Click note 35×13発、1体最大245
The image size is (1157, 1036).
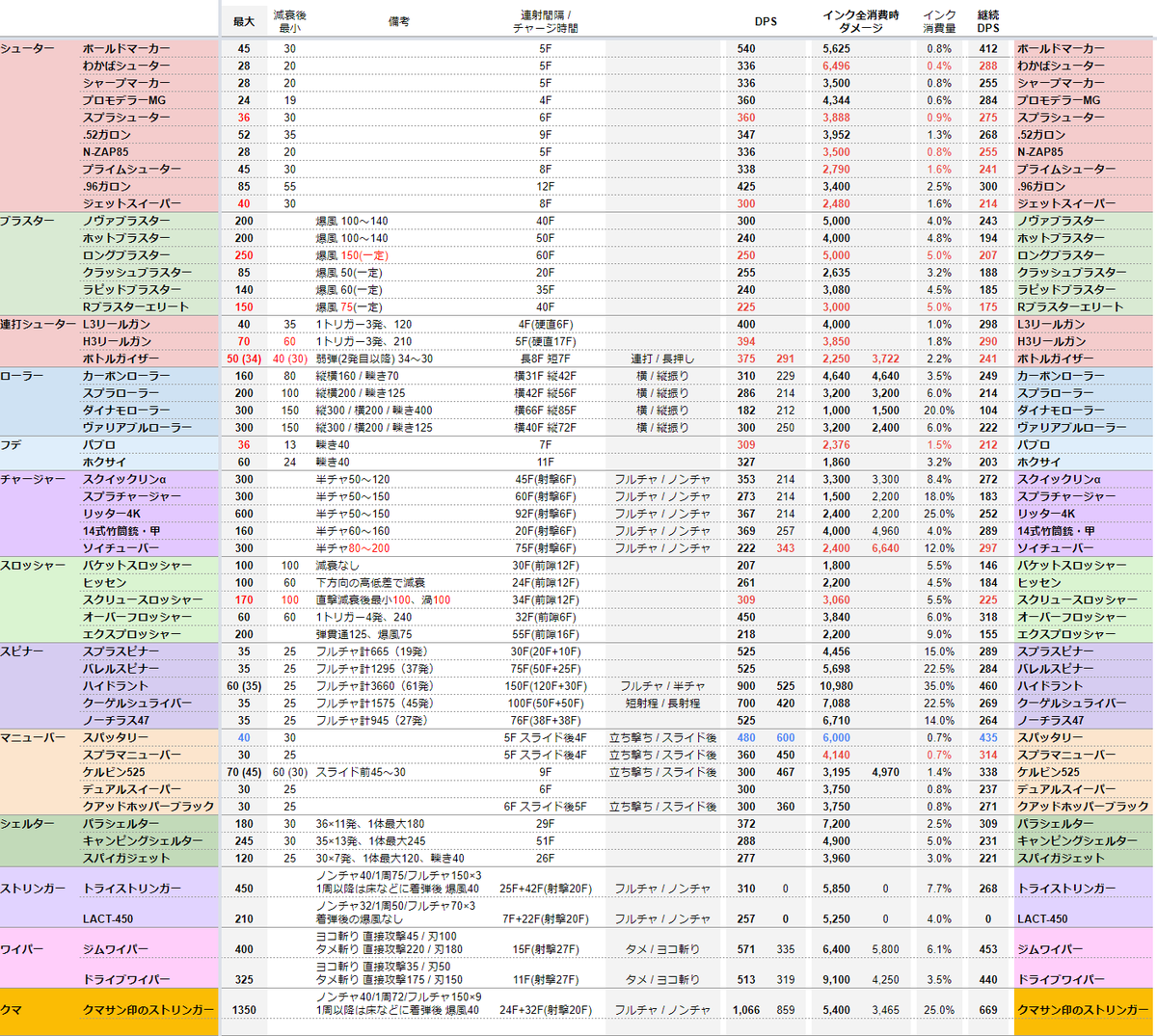click(x=370, y=840)
